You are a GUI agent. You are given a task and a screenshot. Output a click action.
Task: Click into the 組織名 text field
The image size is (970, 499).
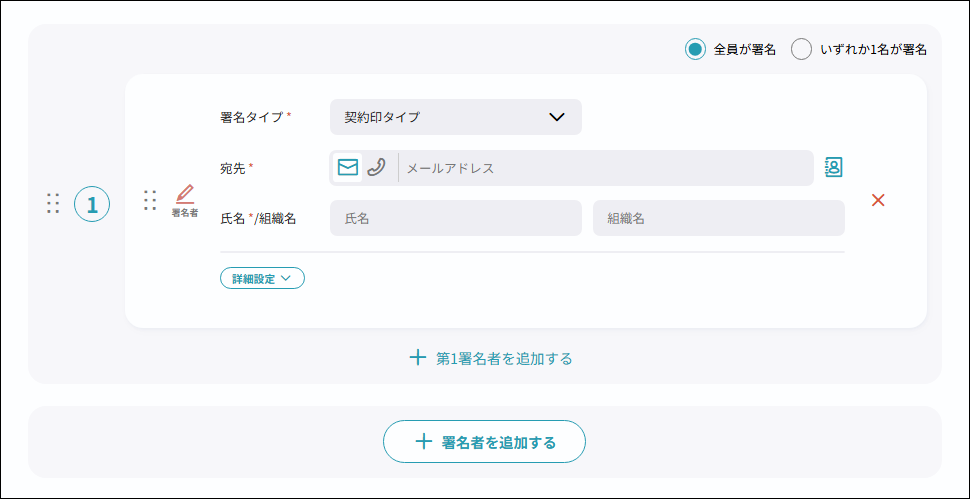pyautogui.click(x=718, y=218)
